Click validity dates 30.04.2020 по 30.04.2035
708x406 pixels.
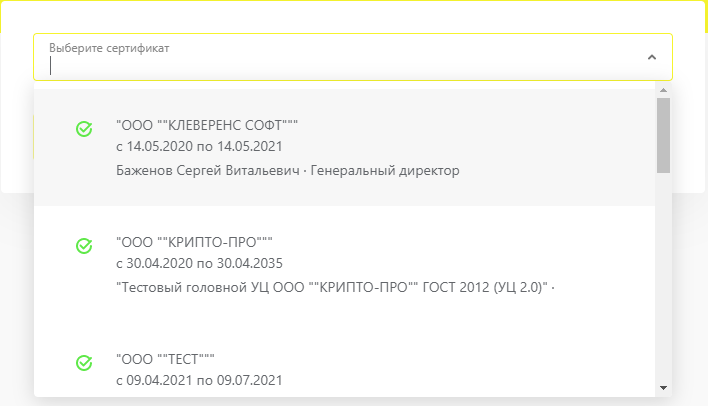pos(199,263)
